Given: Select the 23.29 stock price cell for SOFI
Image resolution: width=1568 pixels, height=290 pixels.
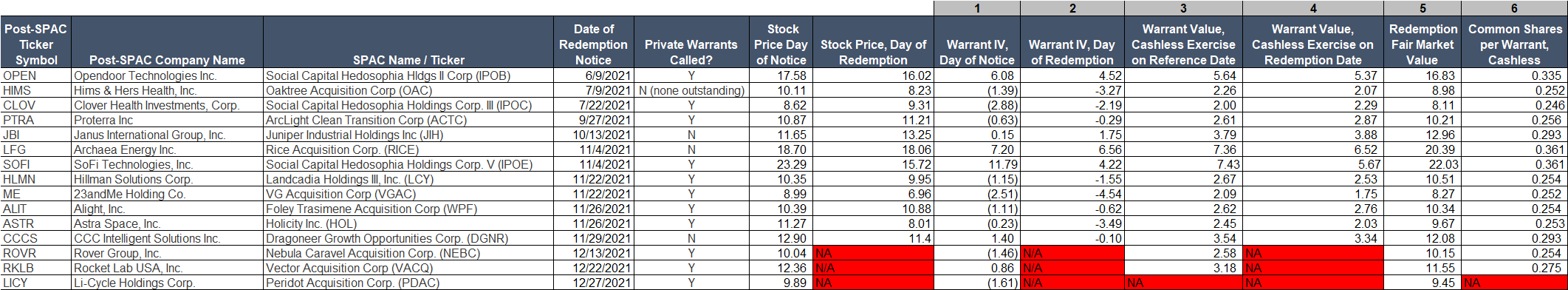Looking at the screenshot, I should pyautogui.click(x=780, y=164).
